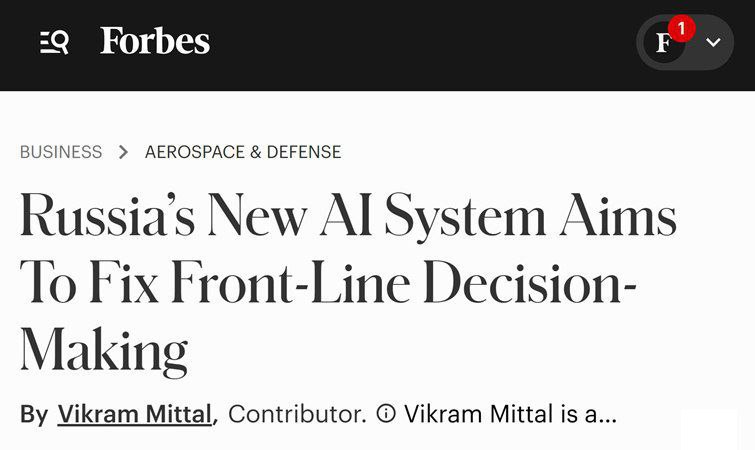The image size is (755, 450).
Task: Click "To Fix Front-Line Decision-" headline line
Action: (x=328, y=284)
